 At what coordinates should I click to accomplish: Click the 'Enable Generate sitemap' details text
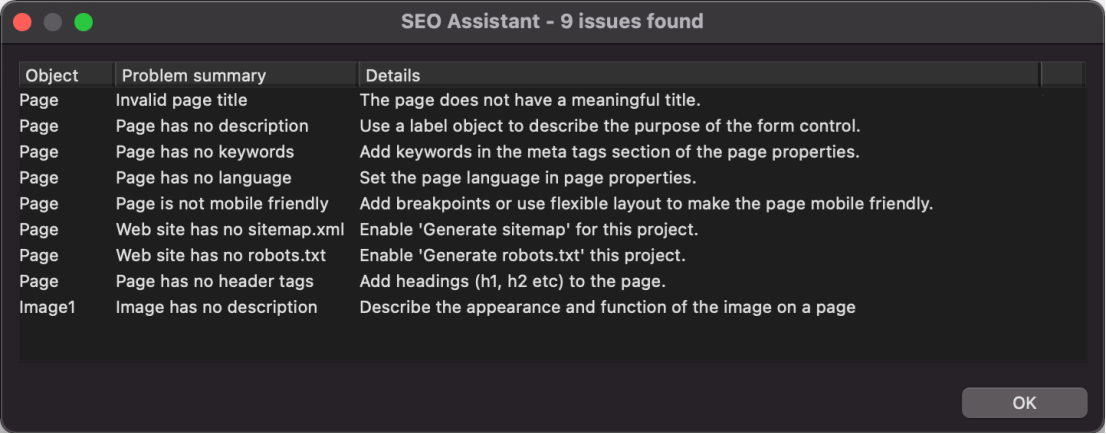pyautogui.click(x=529, y=229)
